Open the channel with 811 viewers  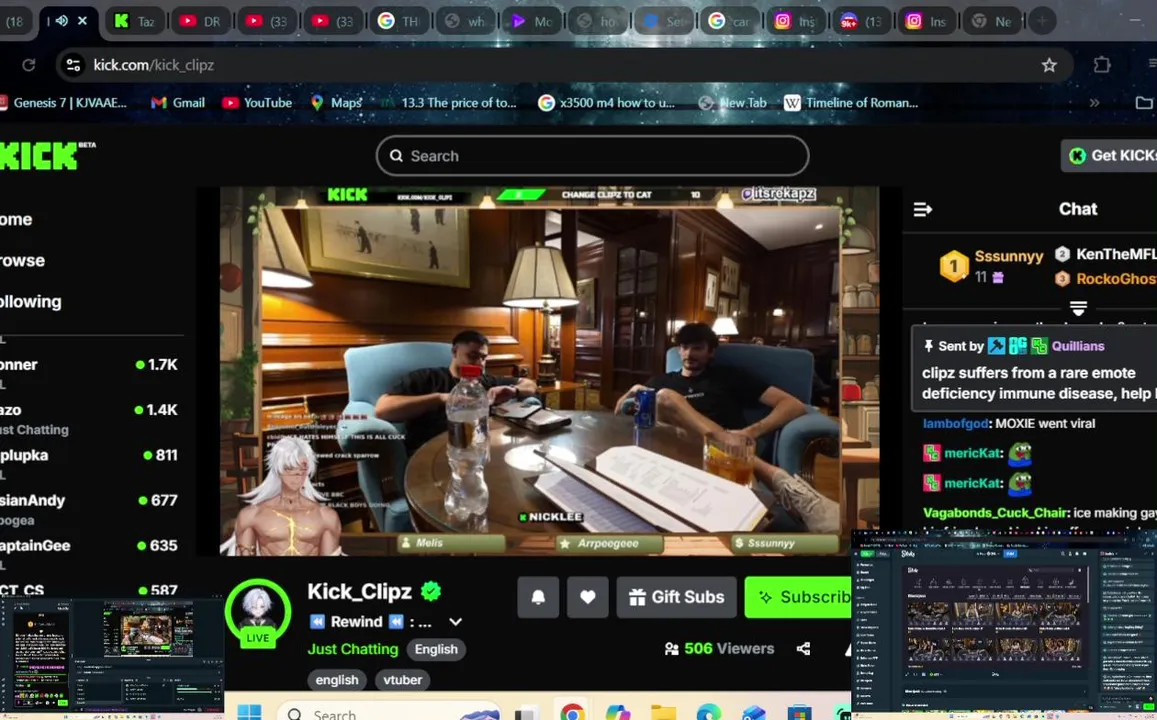pos(90,455)
